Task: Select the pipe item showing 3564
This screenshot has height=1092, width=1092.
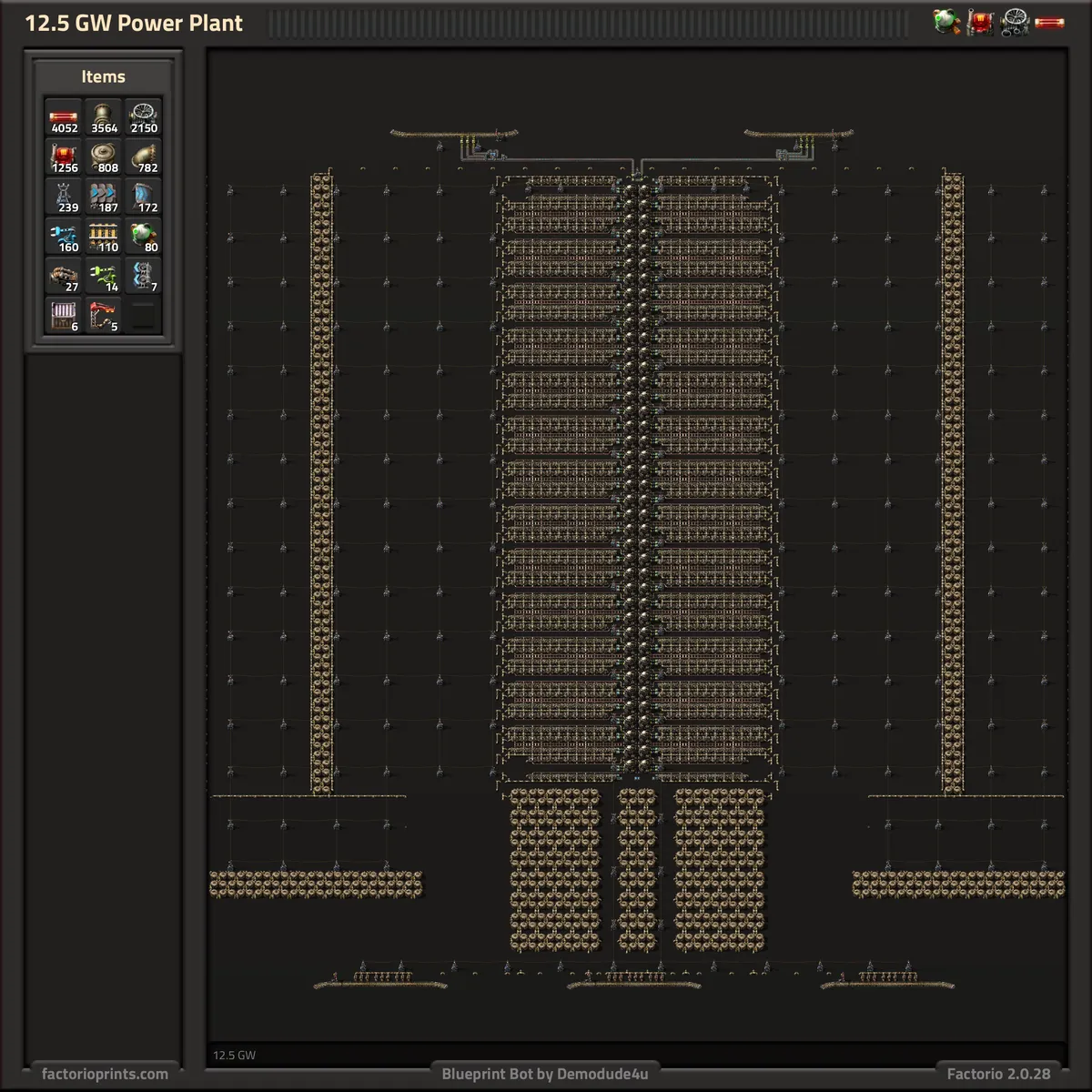Action: pos(104,116)
